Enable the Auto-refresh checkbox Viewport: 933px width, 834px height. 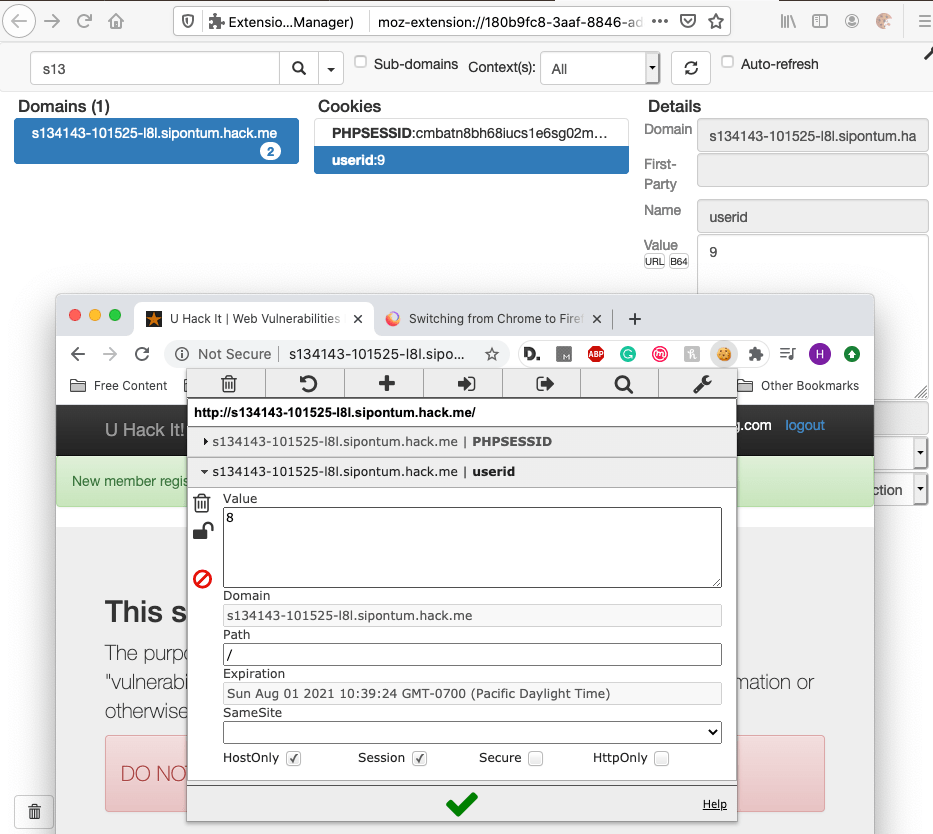coord(728,63)
